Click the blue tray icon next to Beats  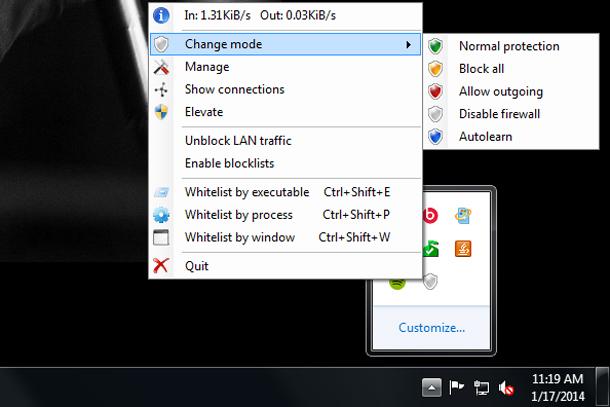(463, 216)
